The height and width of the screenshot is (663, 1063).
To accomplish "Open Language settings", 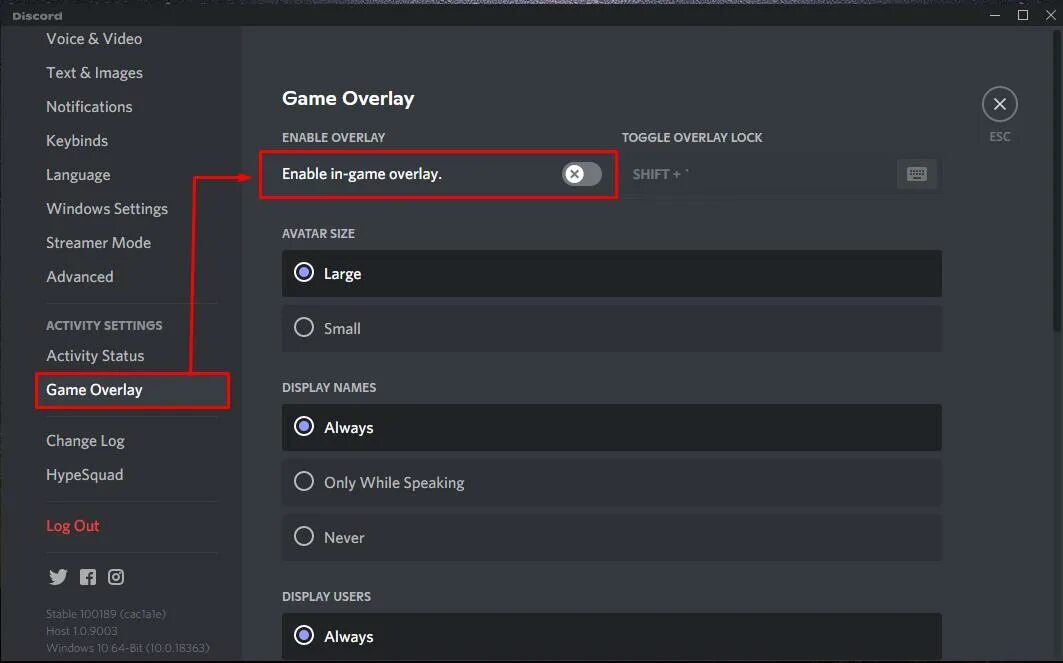I will (x=78, y=174).
